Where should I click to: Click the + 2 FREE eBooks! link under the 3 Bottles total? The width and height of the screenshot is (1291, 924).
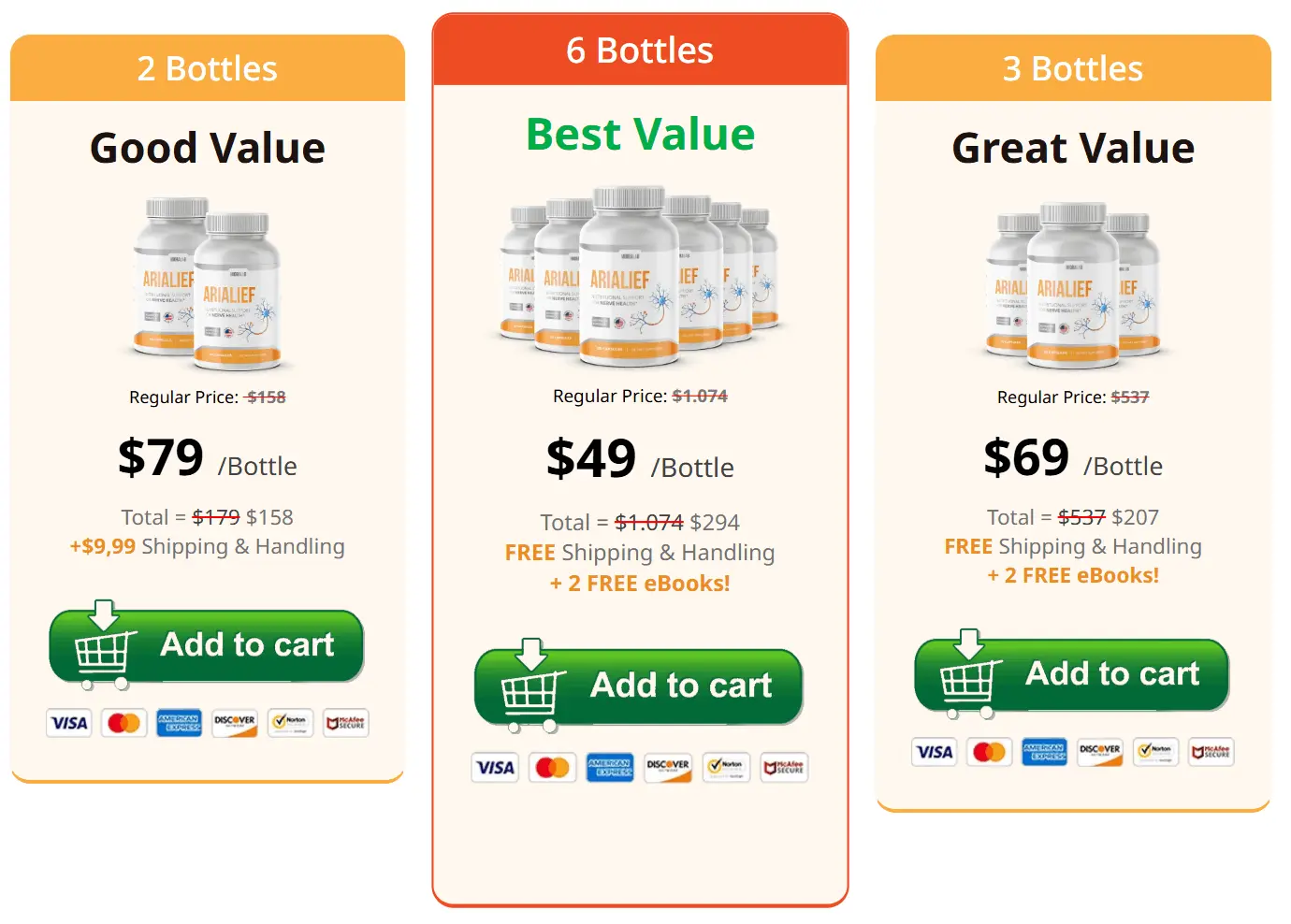pyautogui.click(x=1073, y=575)
